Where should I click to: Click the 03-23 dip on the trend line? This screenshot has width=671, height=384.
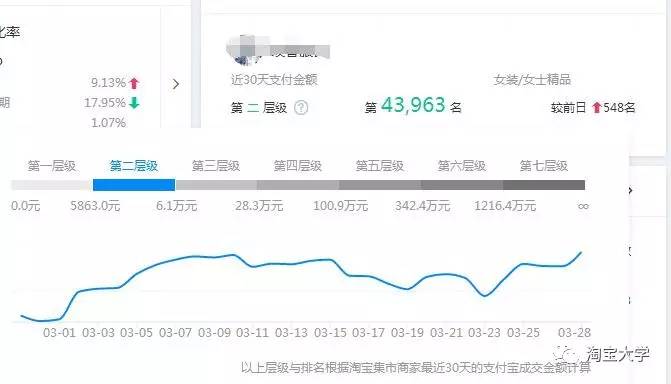point(484,295)
